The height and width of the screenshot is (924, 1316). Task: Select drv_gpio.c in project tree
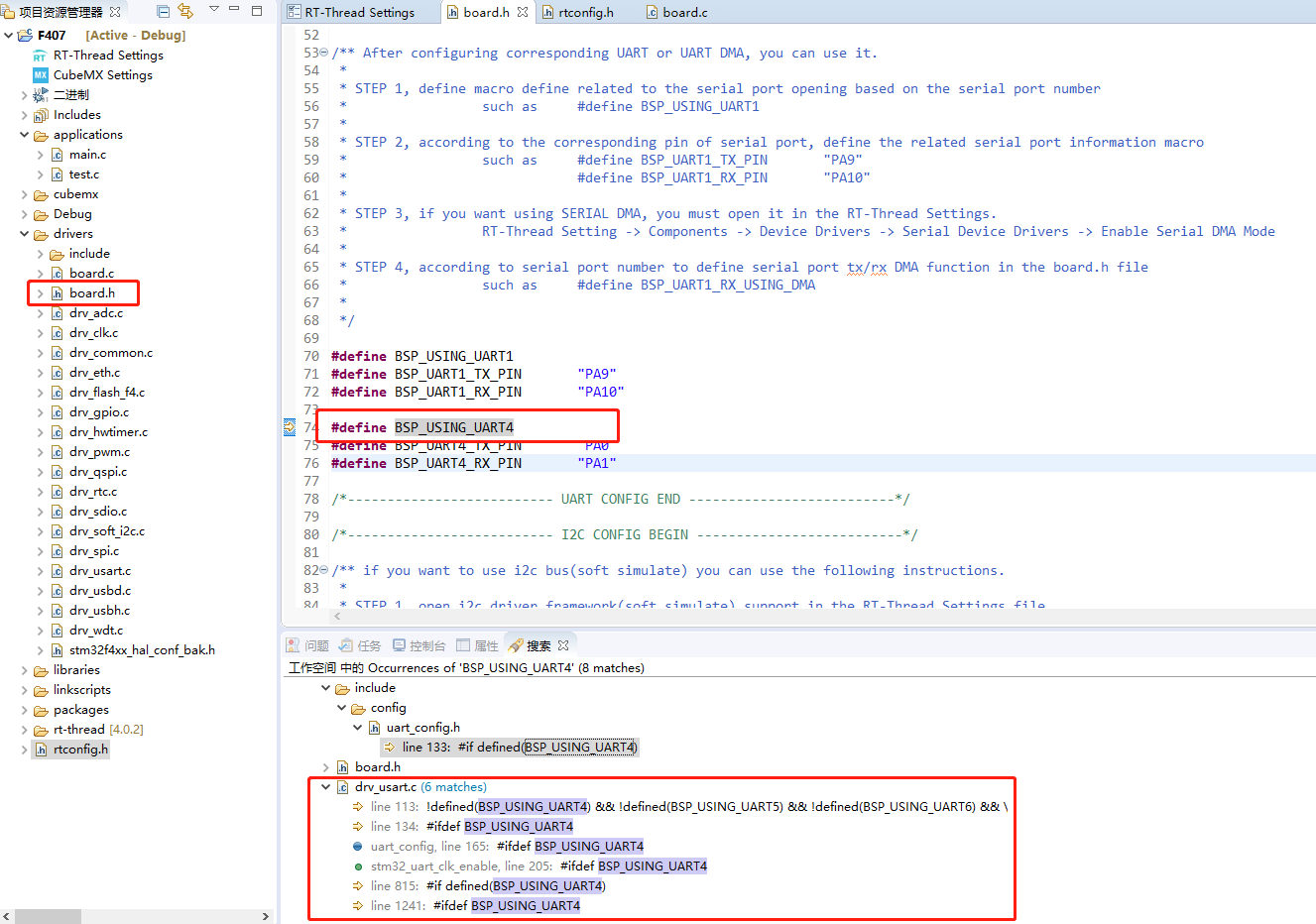coord(99,412)
